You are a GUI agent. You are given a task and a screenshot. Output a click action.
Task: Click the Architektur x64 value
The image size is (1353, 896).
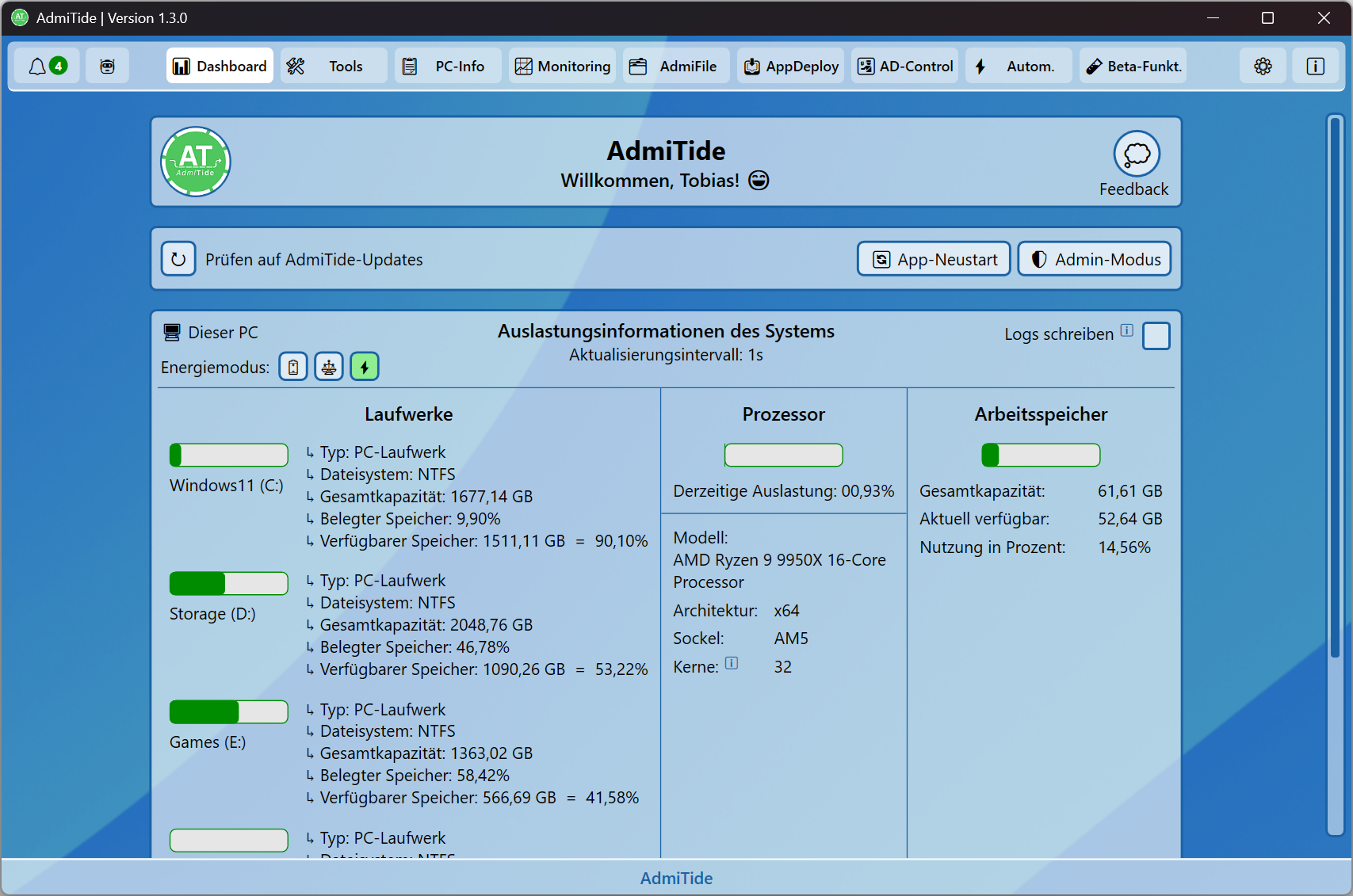786,611
